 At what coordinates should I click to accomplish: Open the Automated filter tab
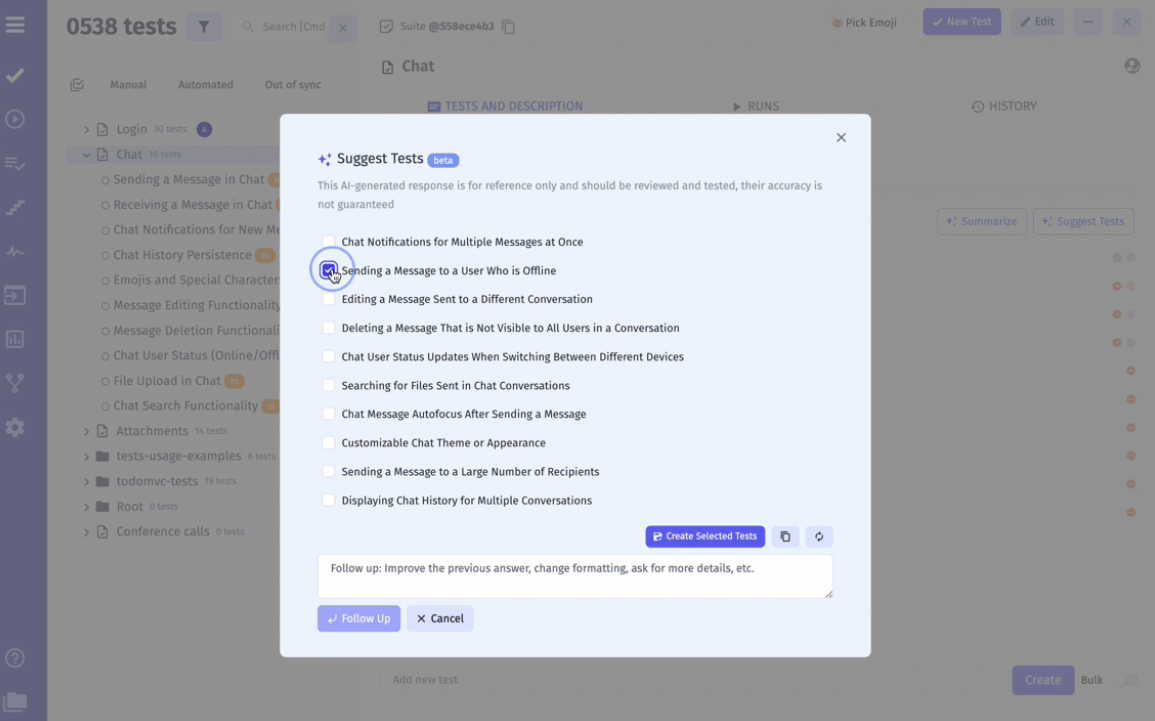click(205, 84)
